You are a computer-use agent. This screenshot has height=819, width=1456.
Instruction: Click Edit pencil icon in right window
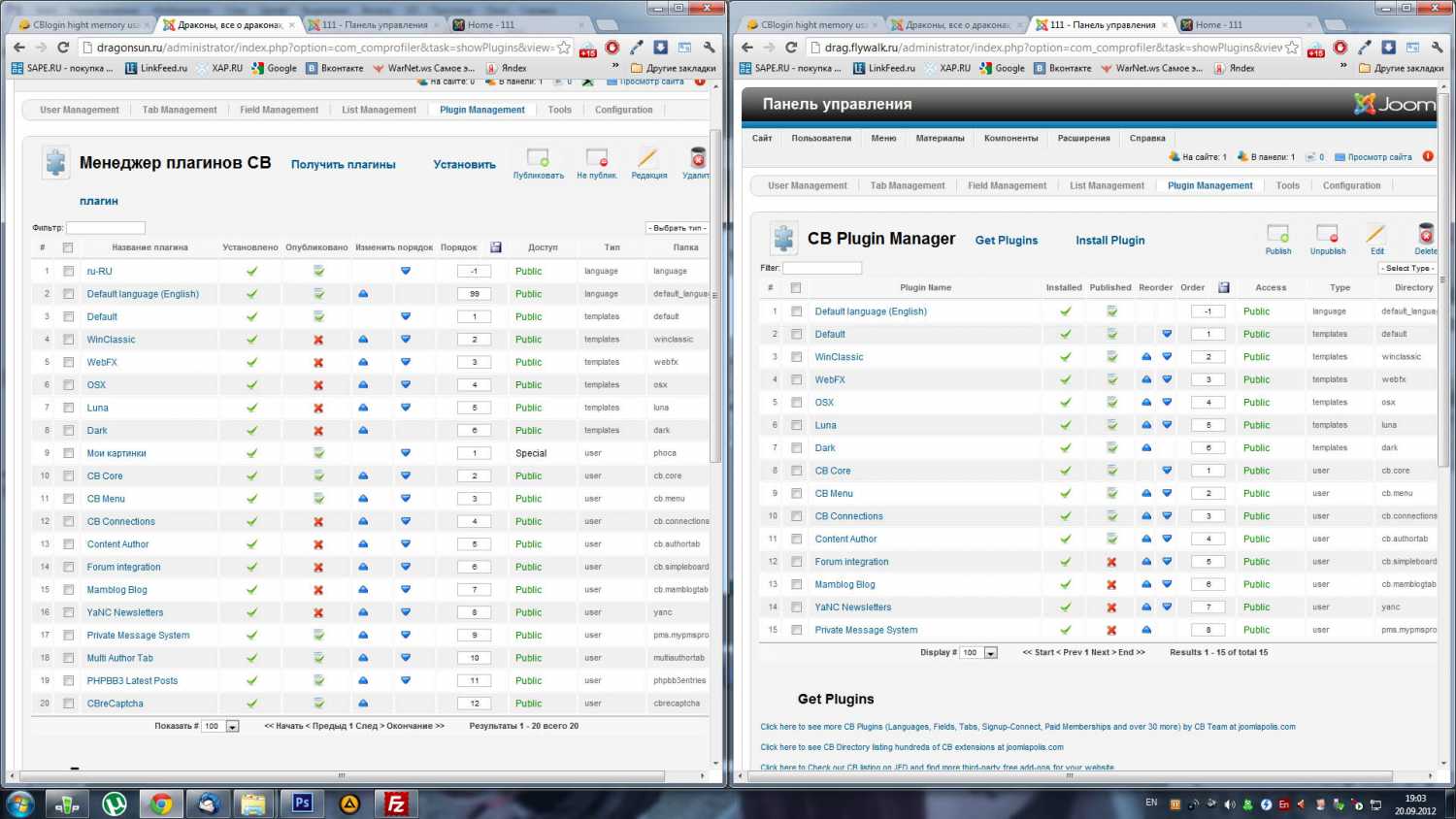(1376, 234)
